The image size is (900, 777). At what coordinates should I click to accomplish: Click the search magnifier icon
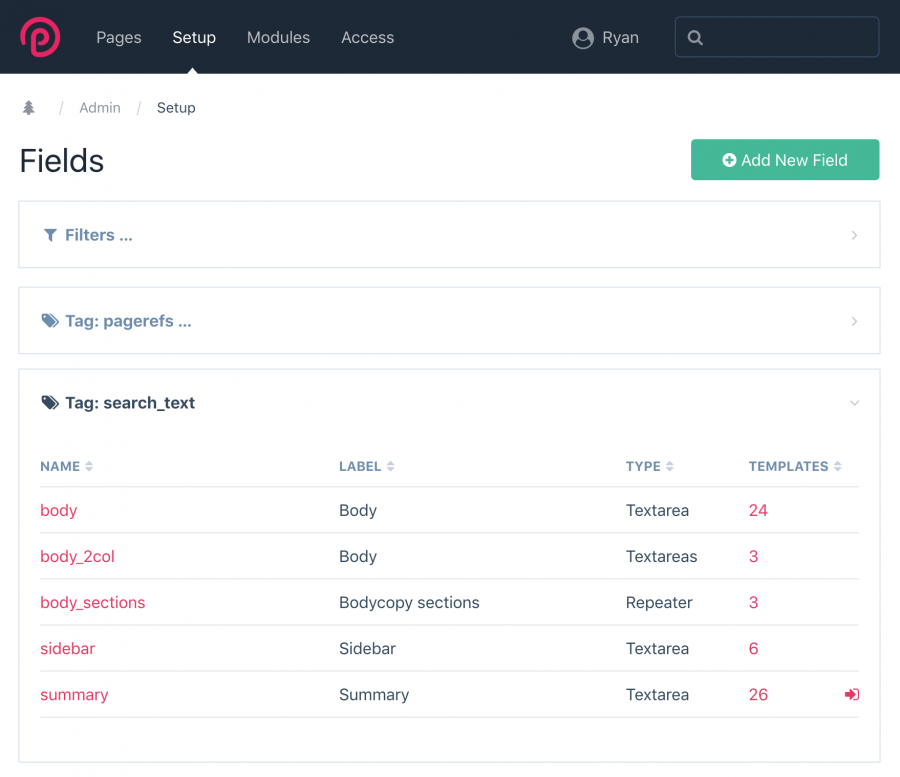click(x=695, y=38)
